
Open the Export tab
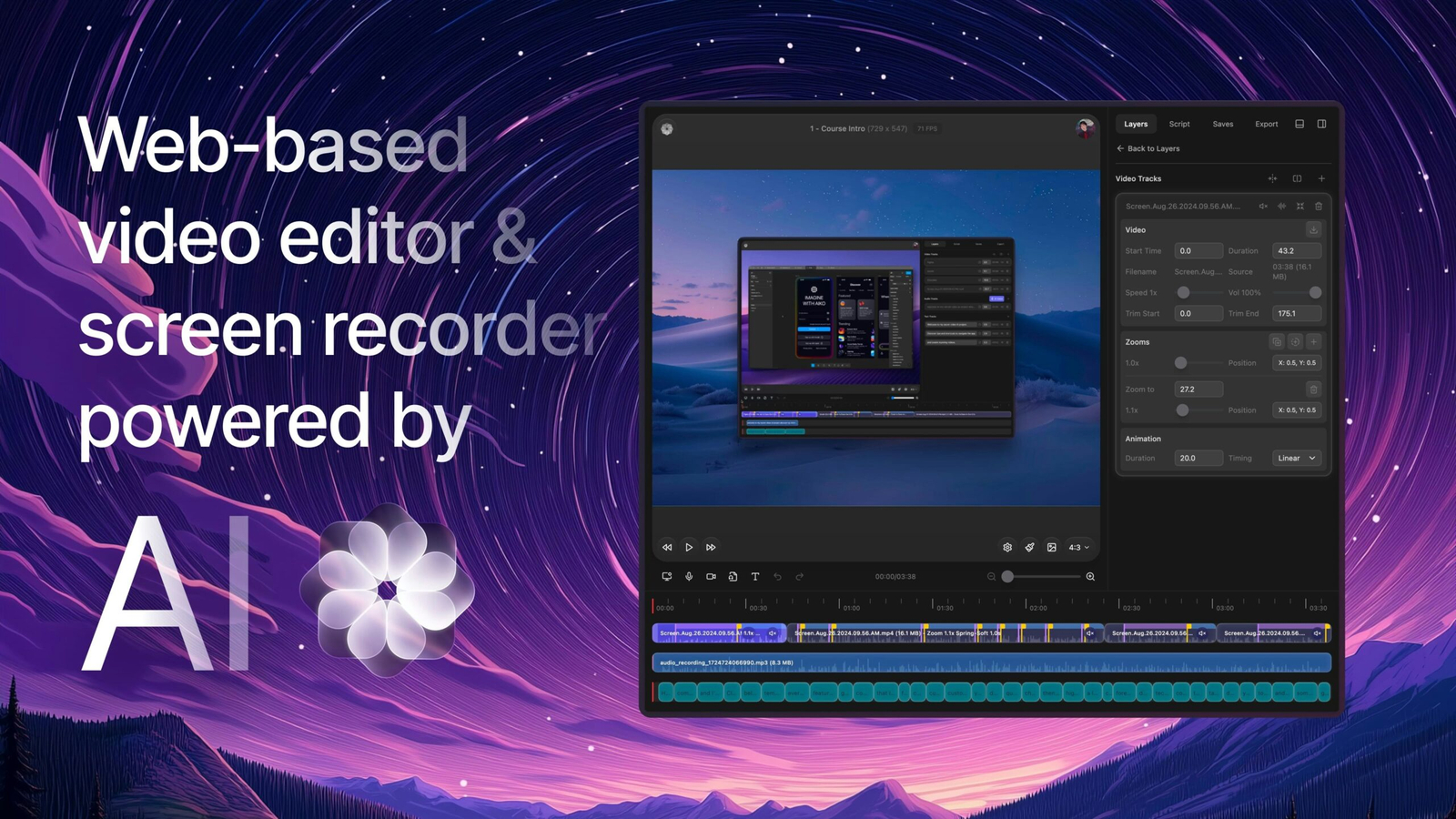pos(1266,124)
